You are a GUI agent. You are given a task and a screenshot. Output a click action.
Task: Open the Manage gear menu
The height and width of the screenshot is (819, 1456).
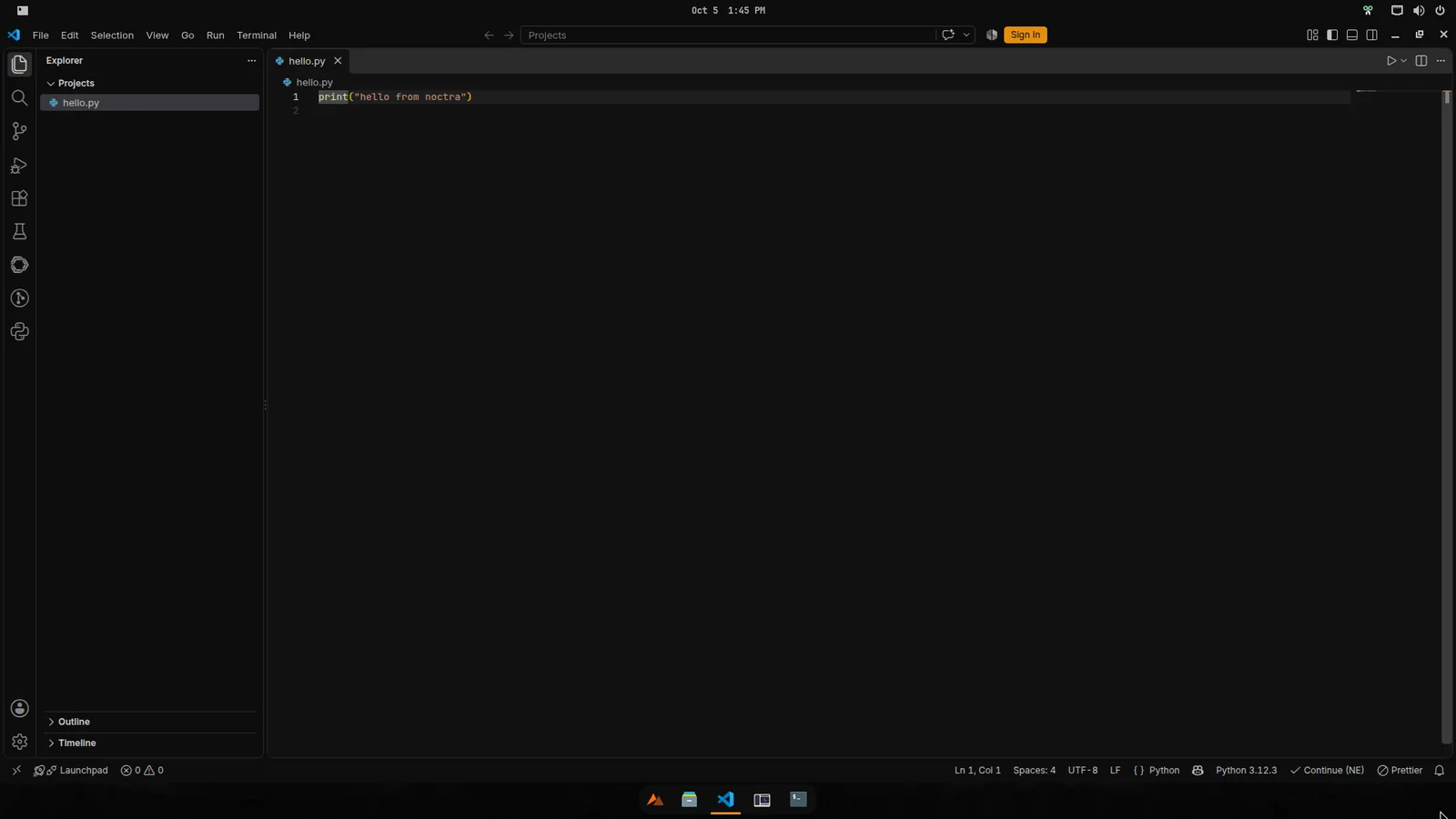(x=19, y=742)
